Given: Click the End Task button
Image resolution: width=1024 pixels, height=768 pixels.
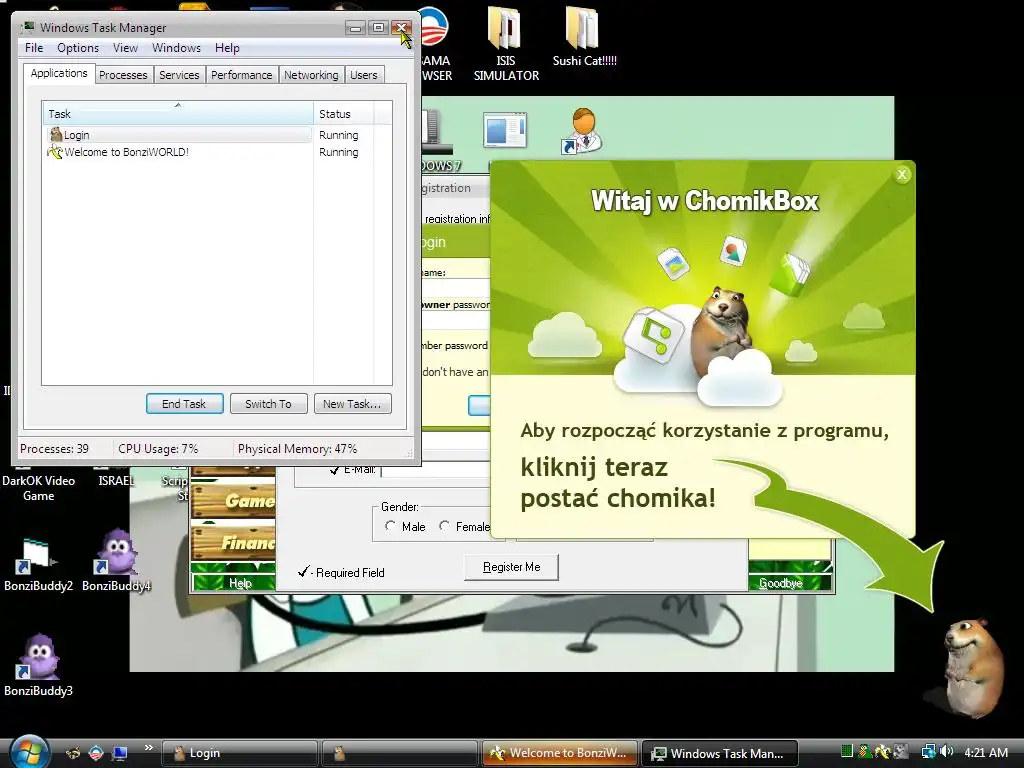Looking at the screenshot, I should (184, 404).
